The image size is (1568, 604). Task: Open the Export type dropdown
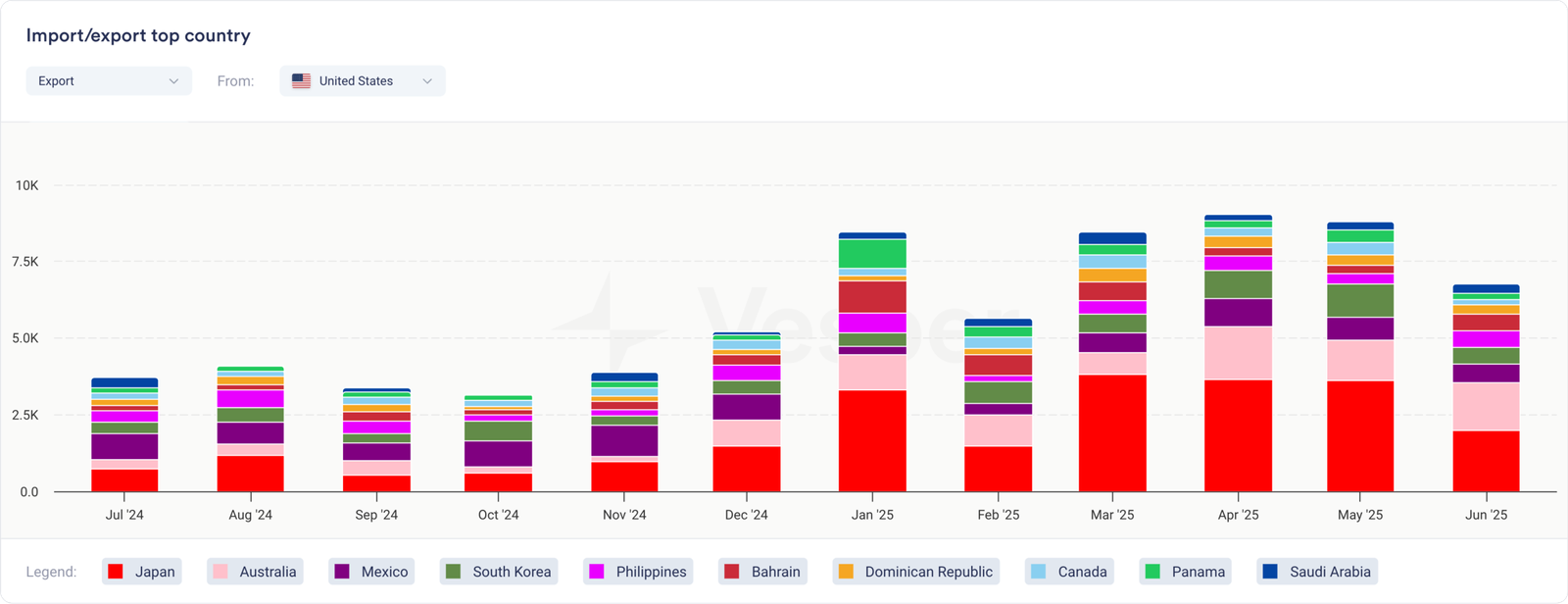108,81
